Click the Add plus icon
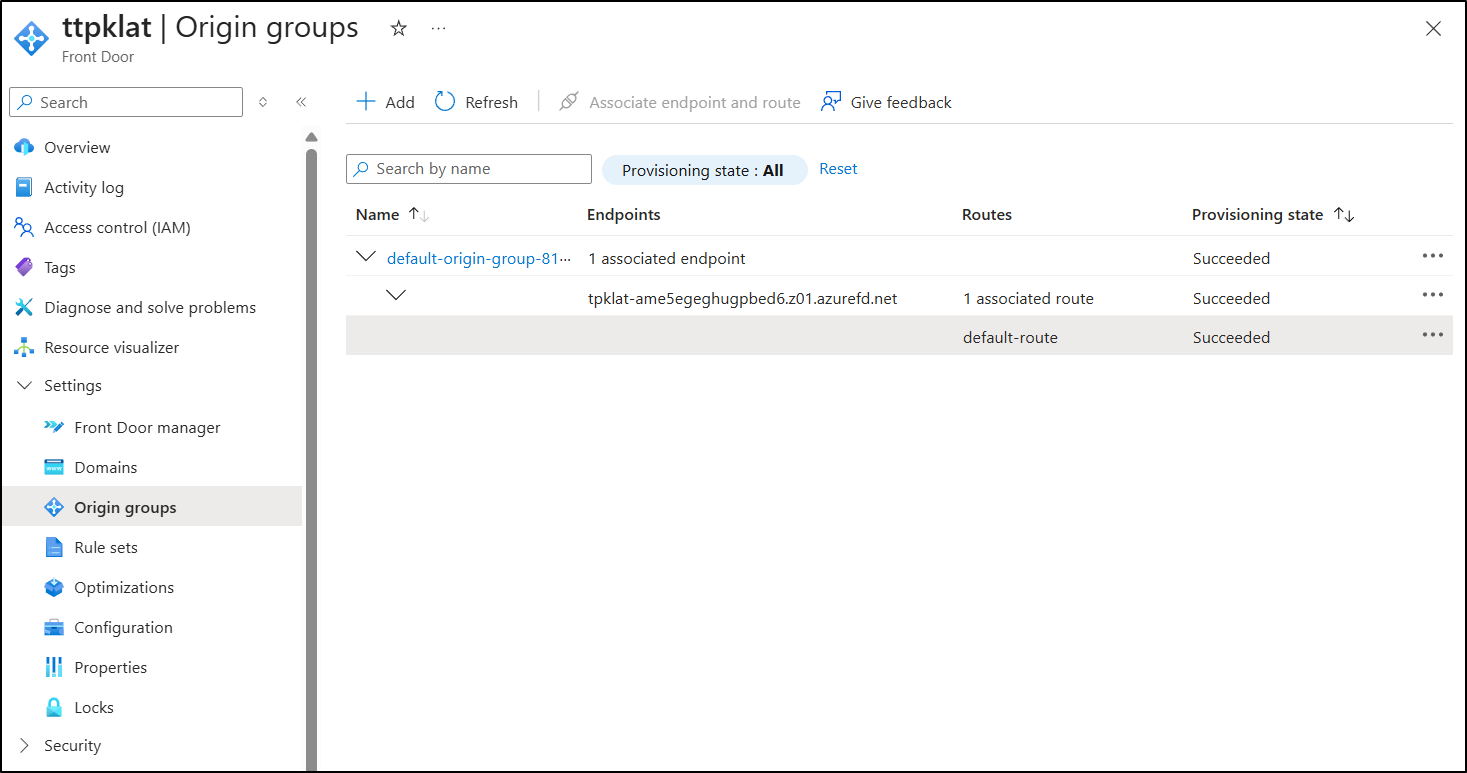1467x773 pixels. pos(366,102)
